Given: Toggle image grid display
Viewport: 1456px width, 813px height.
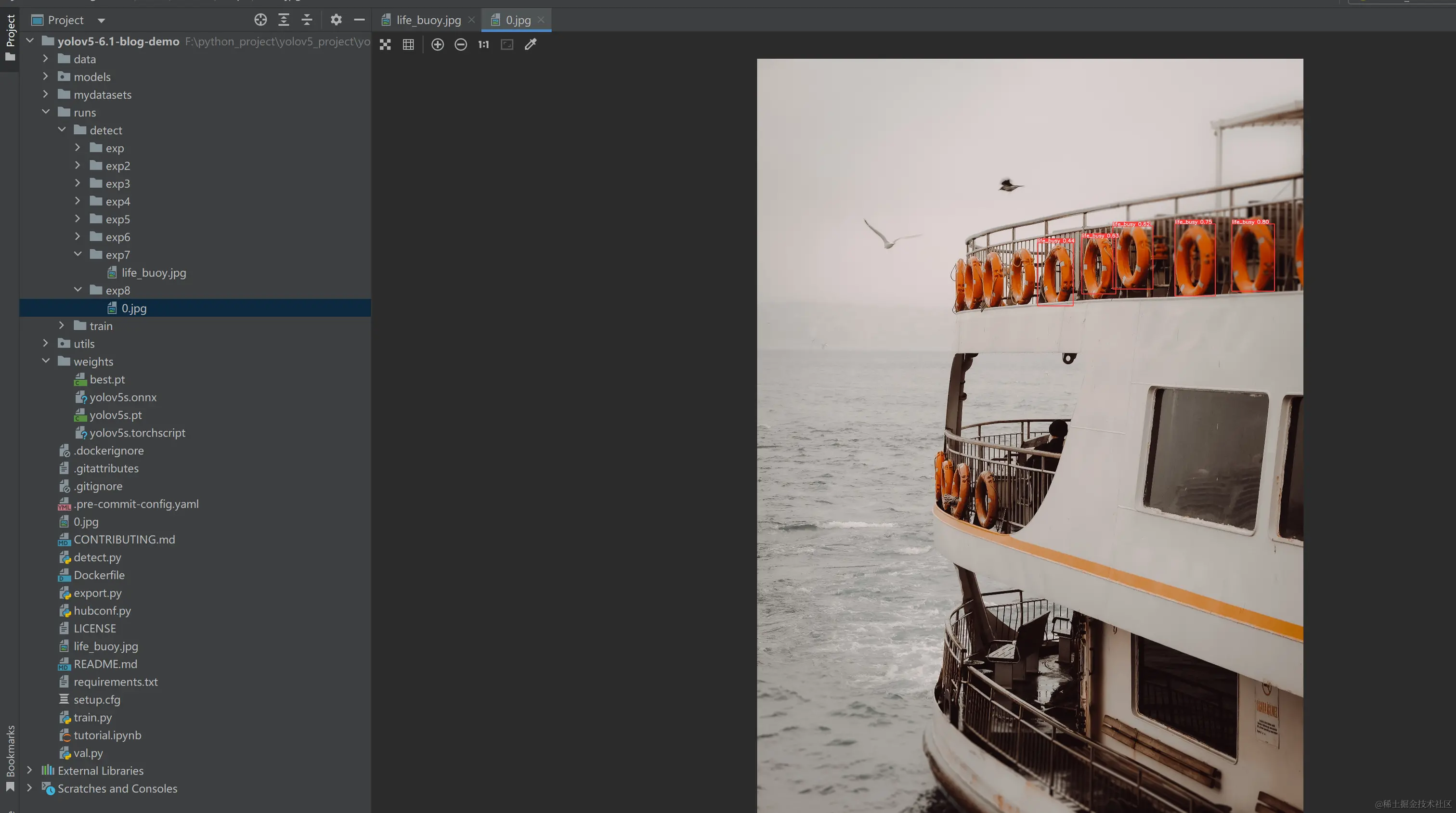Looking at the screenshot, I should pyautogui.click(x=408, y=45).
